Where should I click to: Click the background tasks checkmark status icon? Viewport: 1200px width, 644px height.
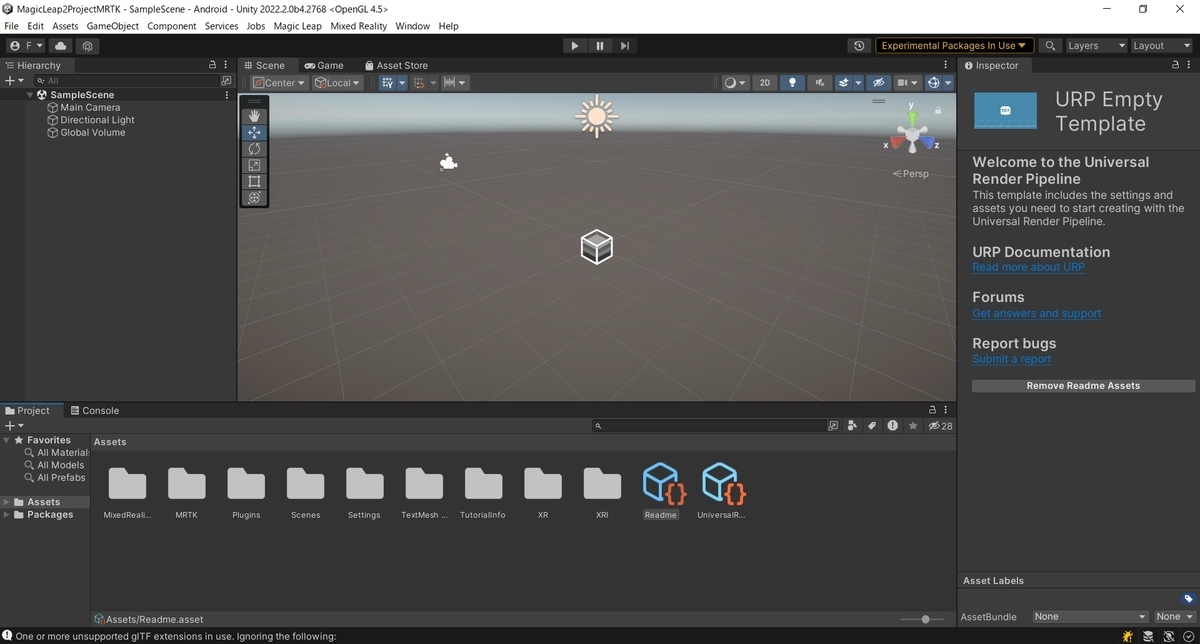point(1188,636)
